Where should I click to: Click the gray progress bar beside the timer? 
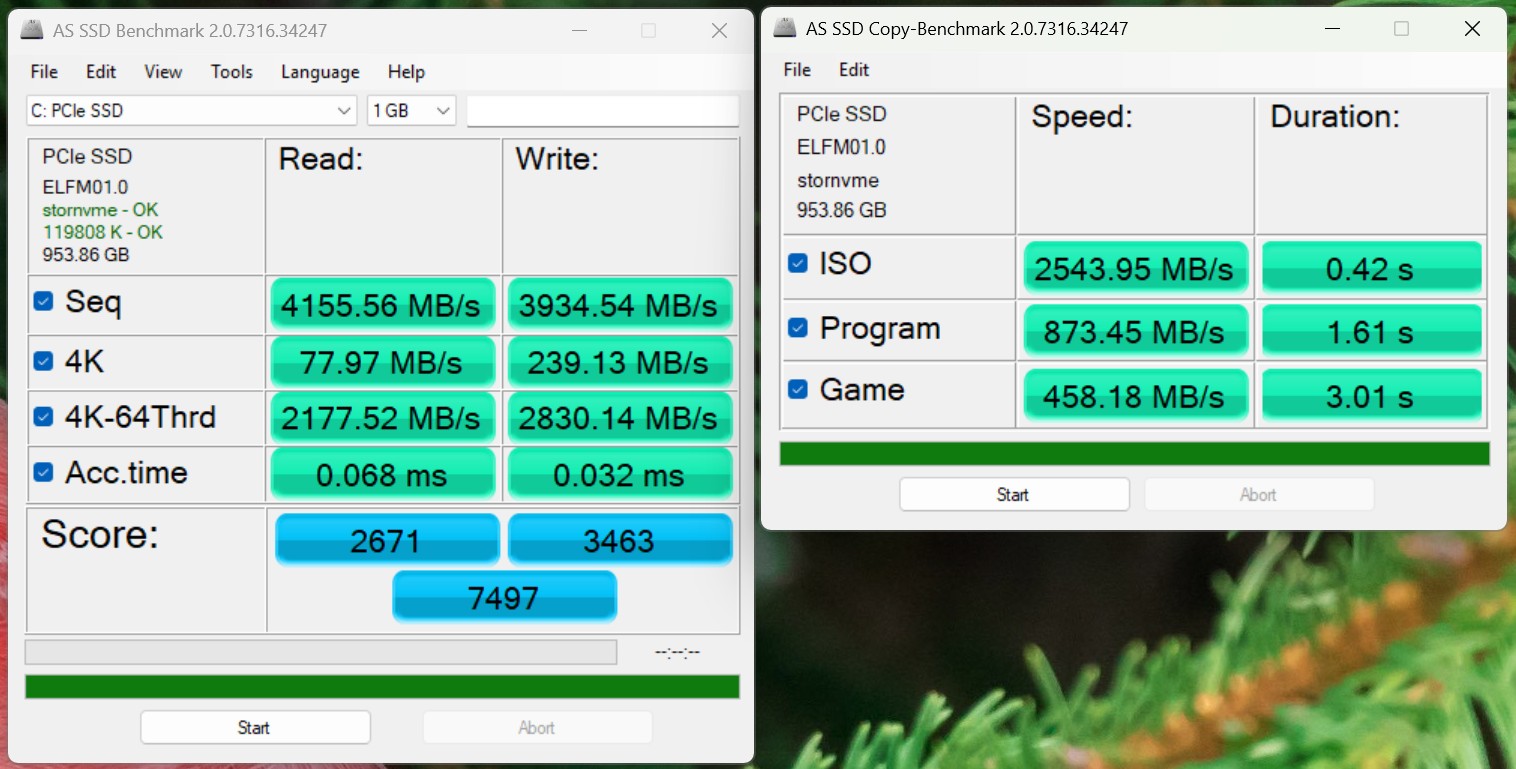[321, 652]
